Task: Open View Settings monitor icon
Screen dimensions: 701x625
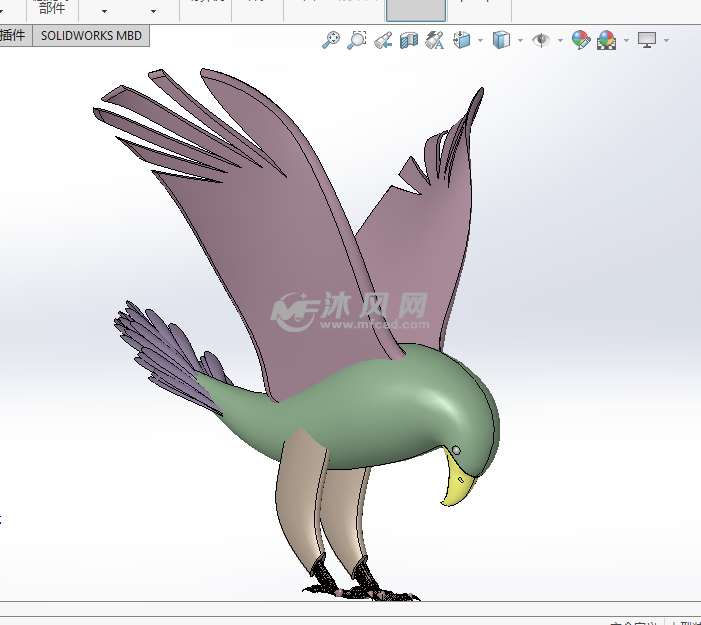Action: pos(647,40)
